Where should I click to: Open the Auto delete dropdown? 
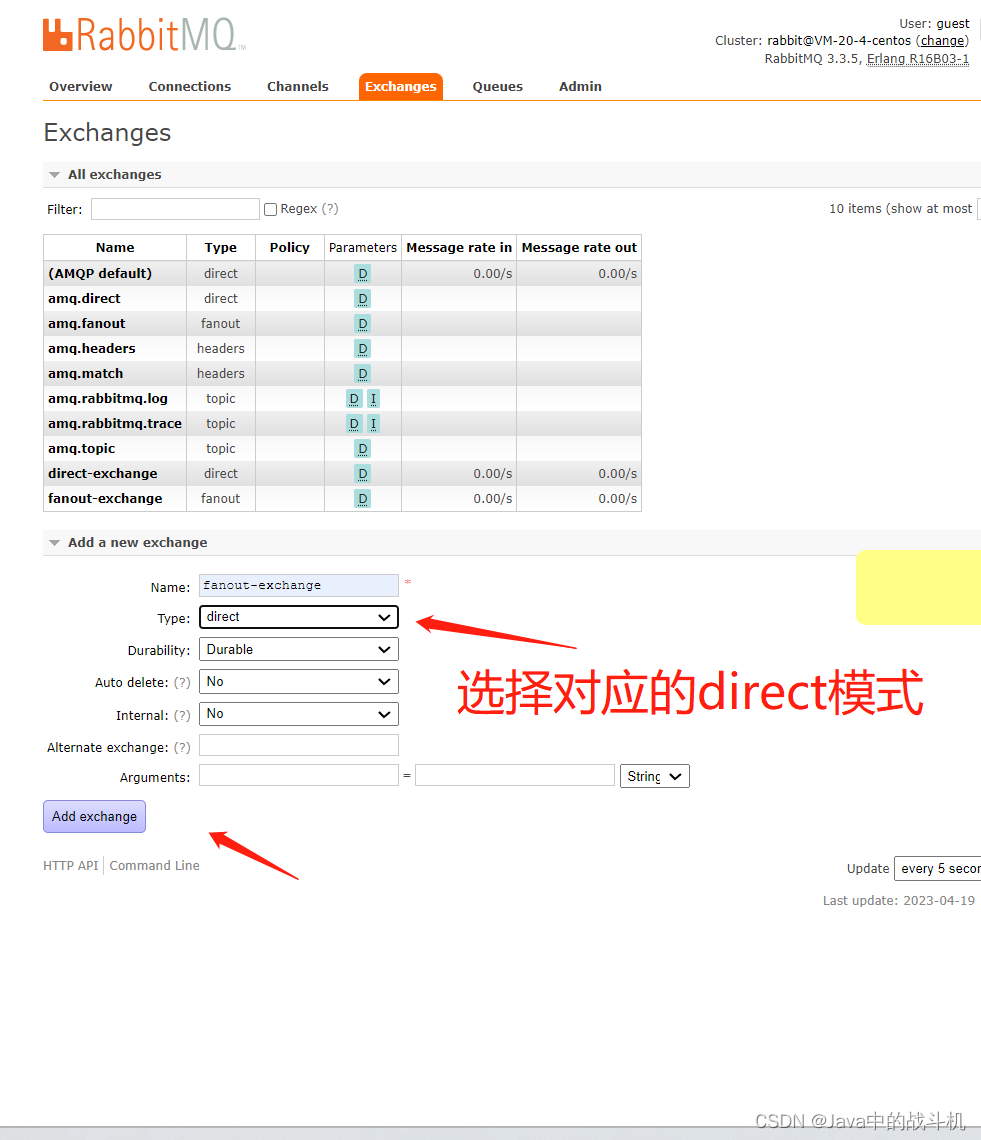point(299,681)
